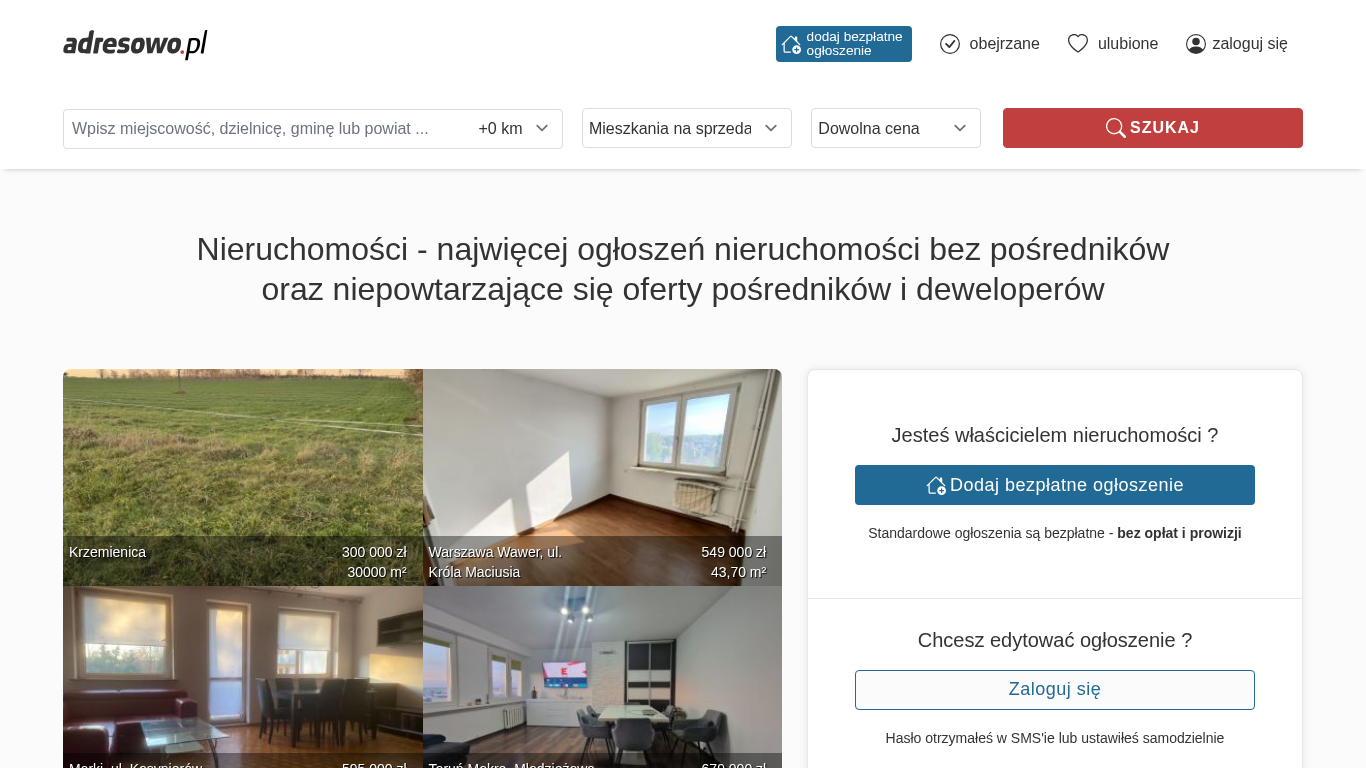1366x768 pixels.
Task: Click zaloguj się in the header
Action: 1249,44
